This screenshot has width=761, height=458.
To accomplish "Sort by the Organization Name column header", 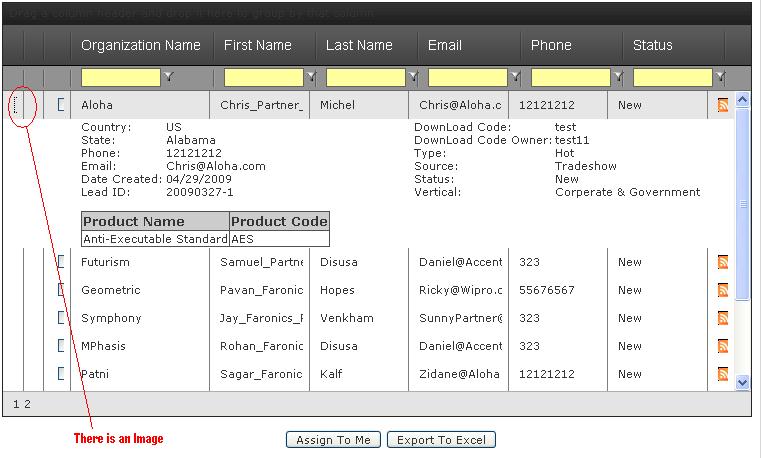I will (x=141, y=45).
